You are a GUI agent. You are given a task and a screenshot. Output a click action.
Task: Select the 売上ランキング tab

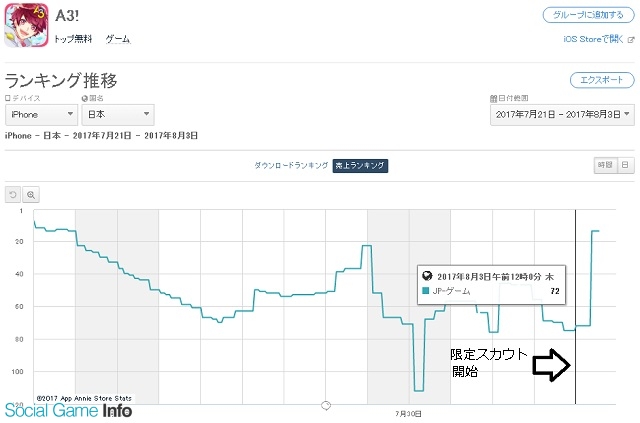pos(360,165)
